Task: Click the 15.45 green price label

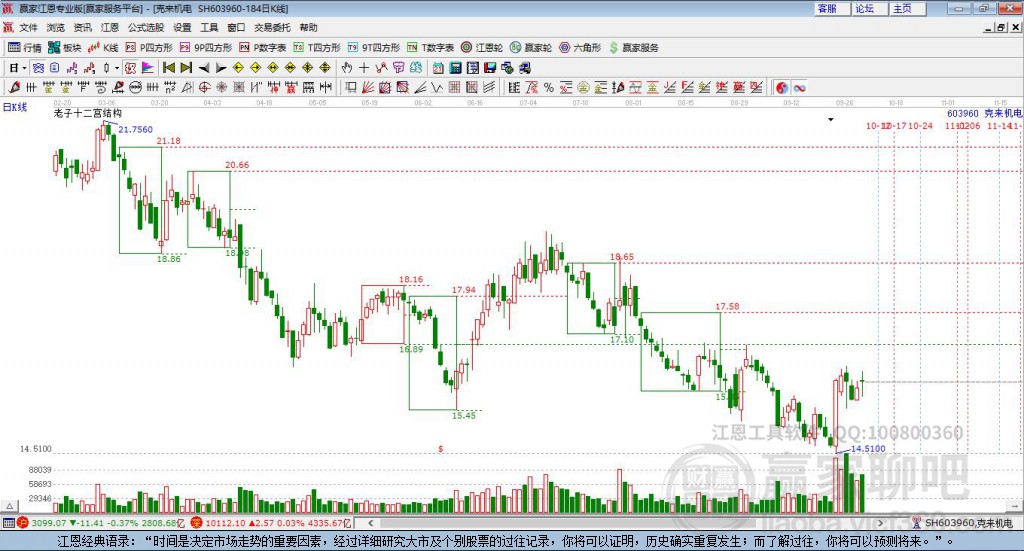Action: (x=464, y=415)
